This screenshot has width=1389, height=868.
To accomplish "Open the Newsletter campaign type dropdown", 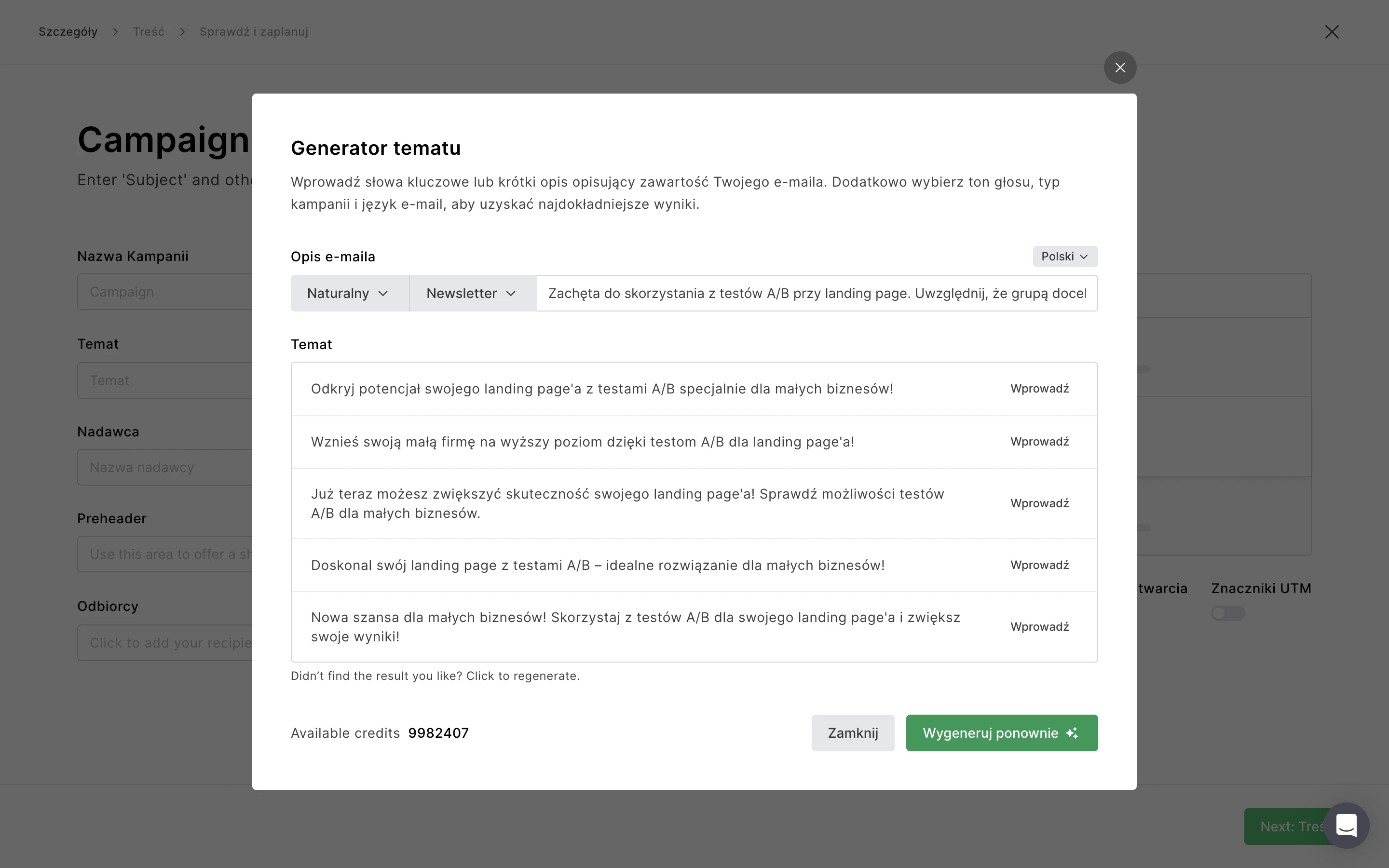I will tap(472, 293).
